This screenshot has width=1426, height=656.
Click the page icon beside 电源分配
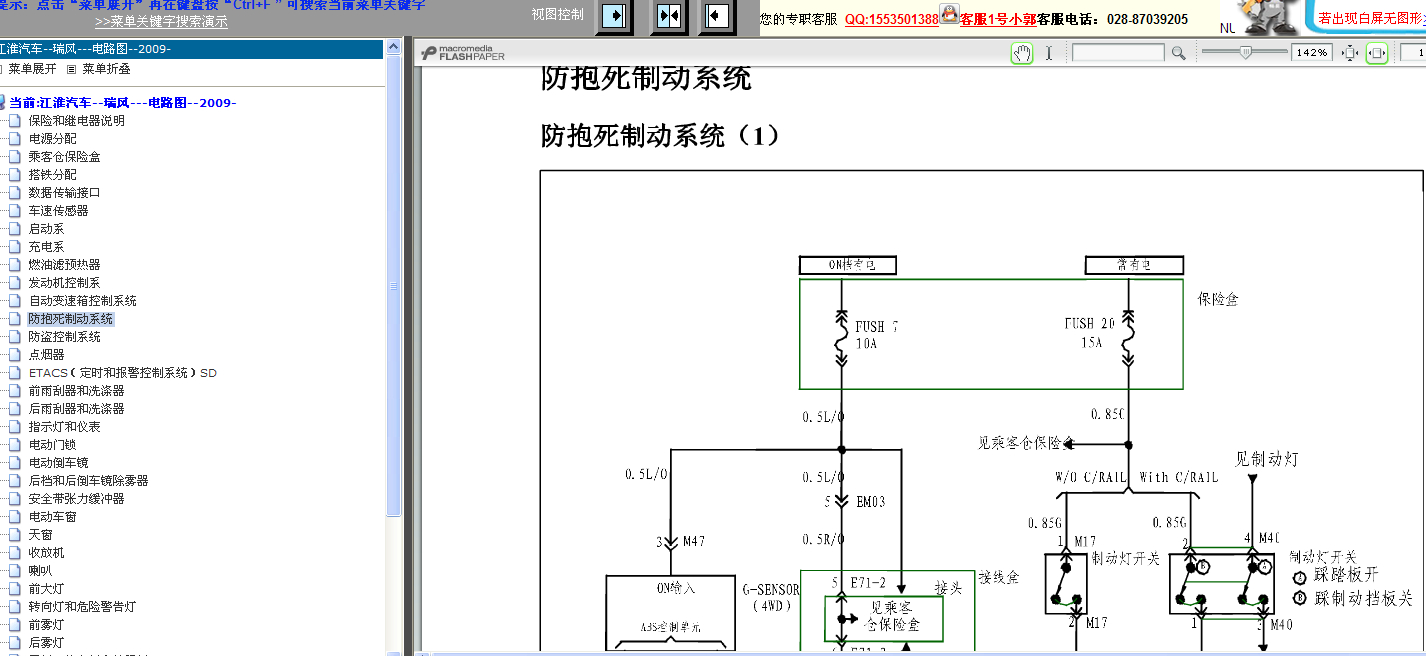click(14, 138)
